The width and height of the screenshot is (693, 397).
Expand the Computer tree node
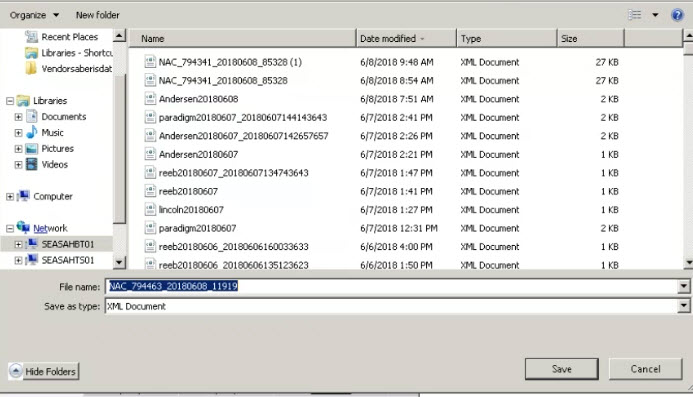10,196
